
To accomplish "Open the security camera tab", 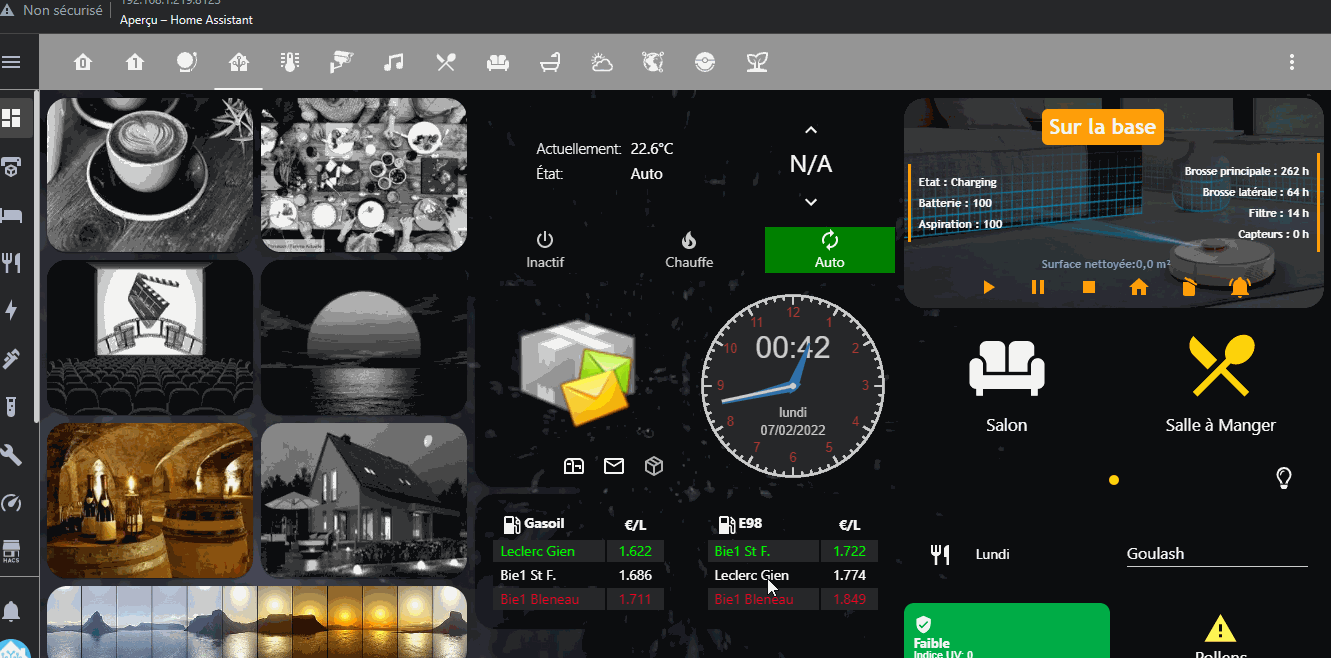I will tap(342, 63).
